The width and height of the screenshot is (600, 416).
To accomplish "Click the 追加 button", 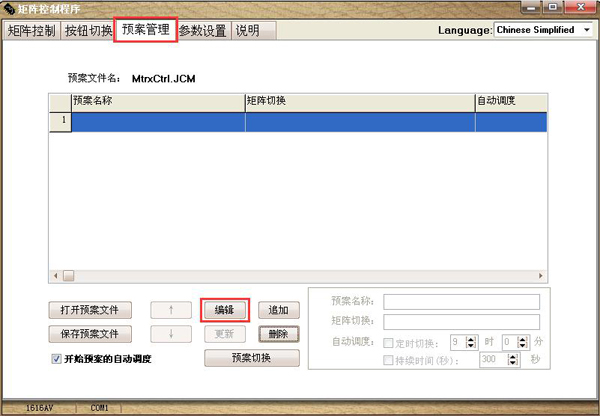I will coord(279,310).
